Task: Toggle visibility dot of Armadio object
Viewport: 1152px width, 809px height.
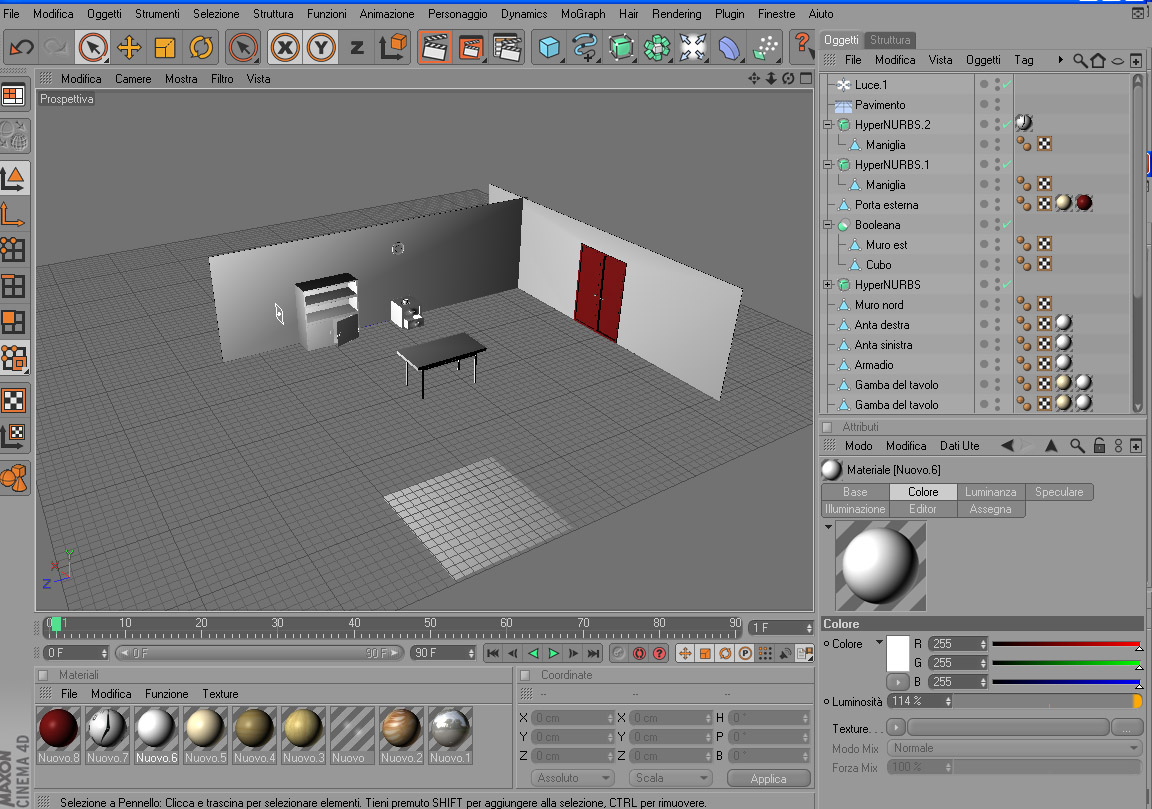Action: coord(984,364)
